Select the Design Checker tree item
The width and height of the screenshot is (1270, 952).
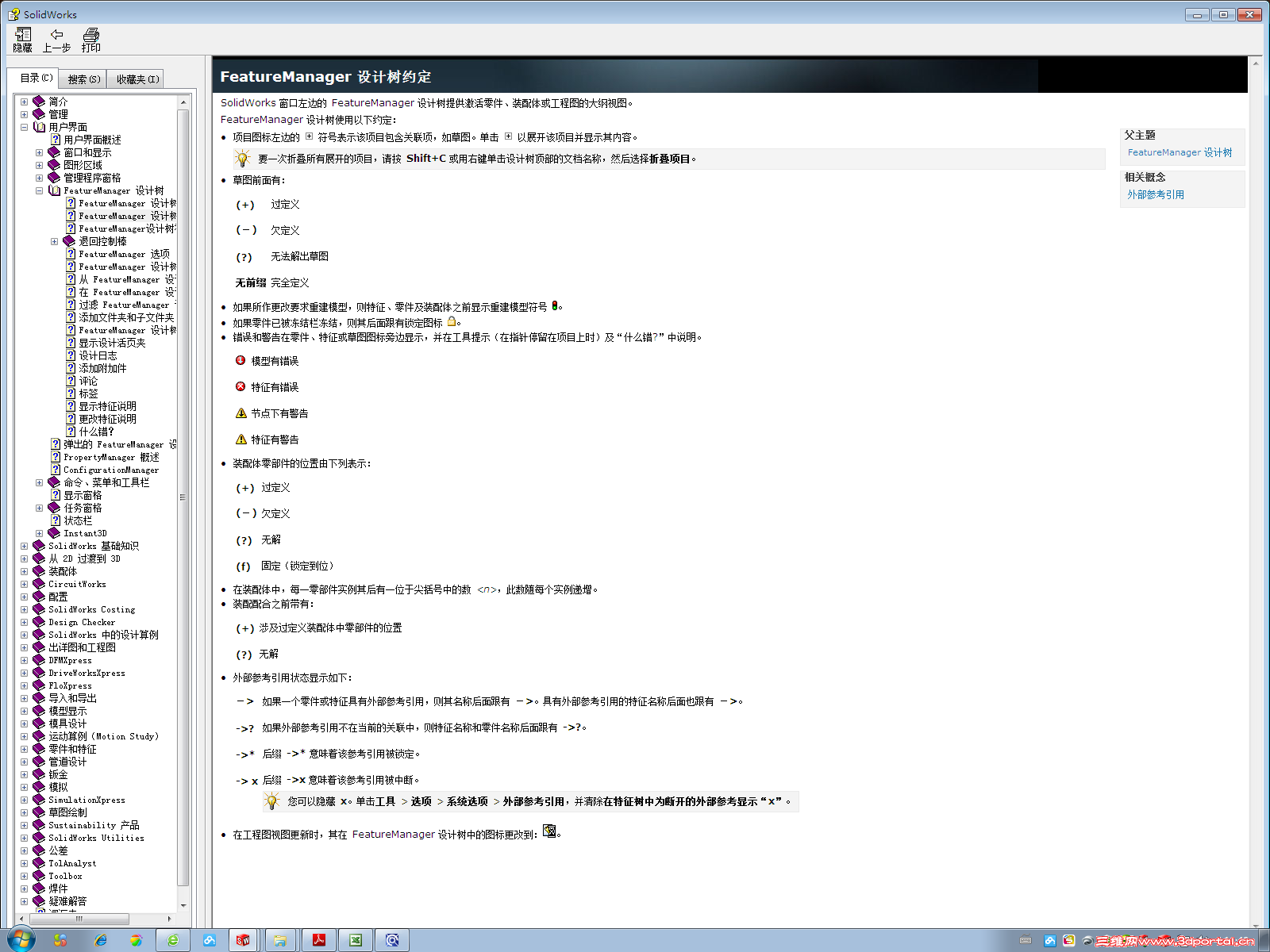click(82, 622)
